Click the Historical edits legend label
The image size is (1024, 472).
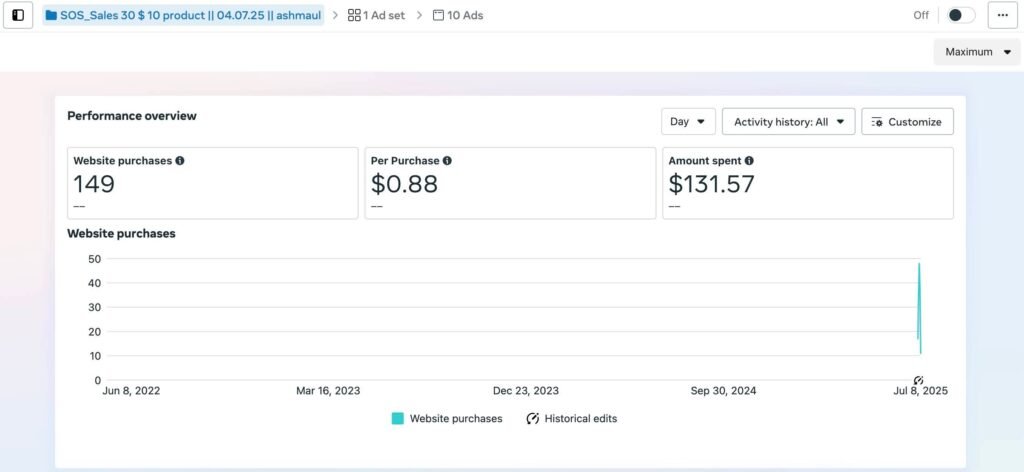(581, 418)
